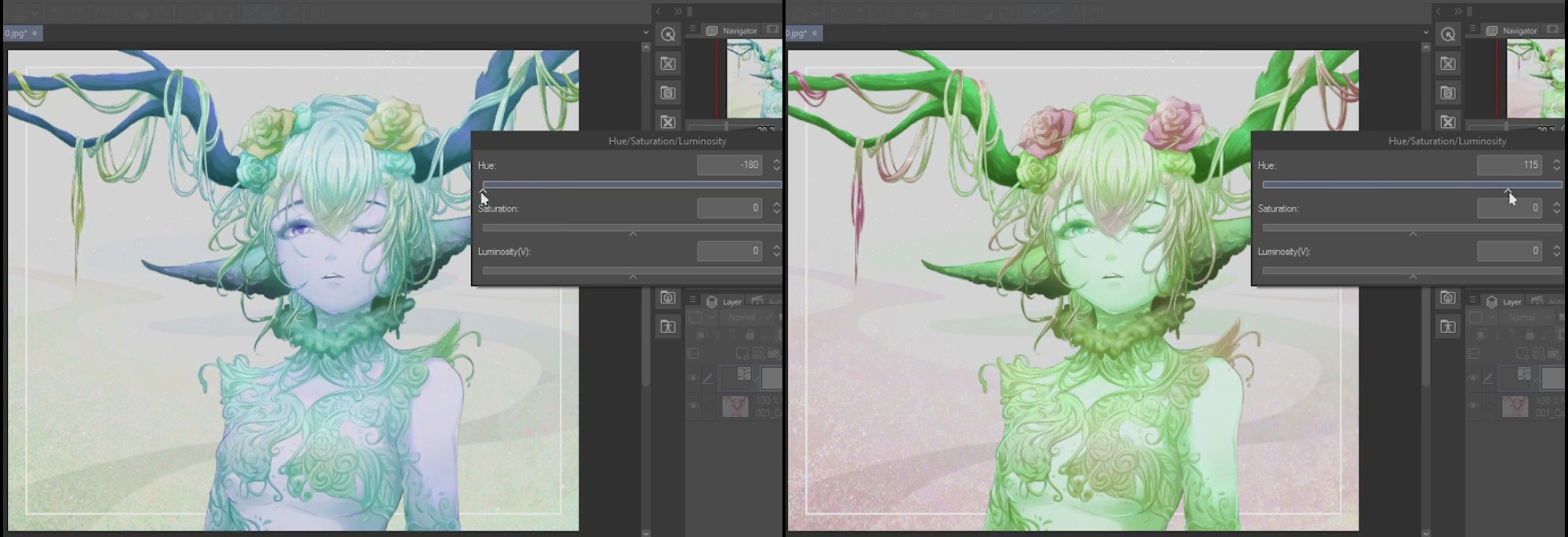
Task: Set the Luminosity(V) value field in left window
Action: tap(729, 251)
